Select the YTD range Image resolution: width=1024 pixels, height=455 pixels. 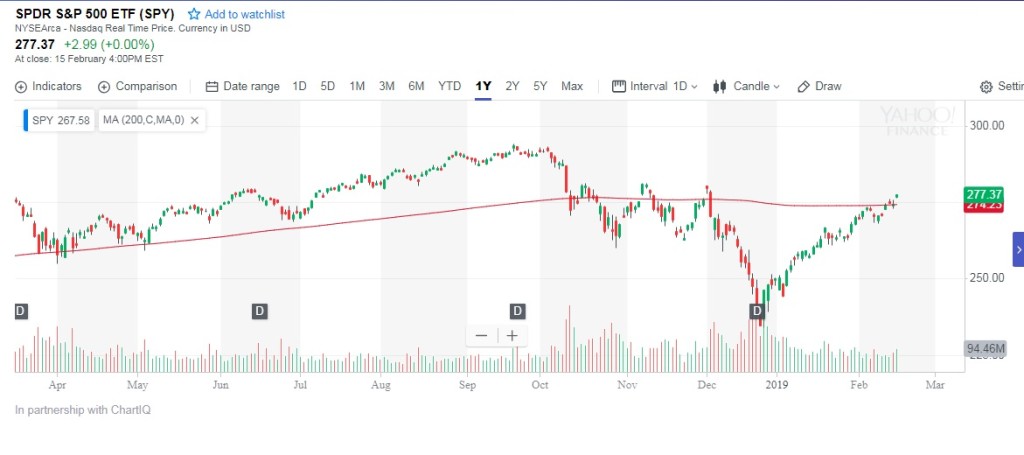click(x=450, y=86)
